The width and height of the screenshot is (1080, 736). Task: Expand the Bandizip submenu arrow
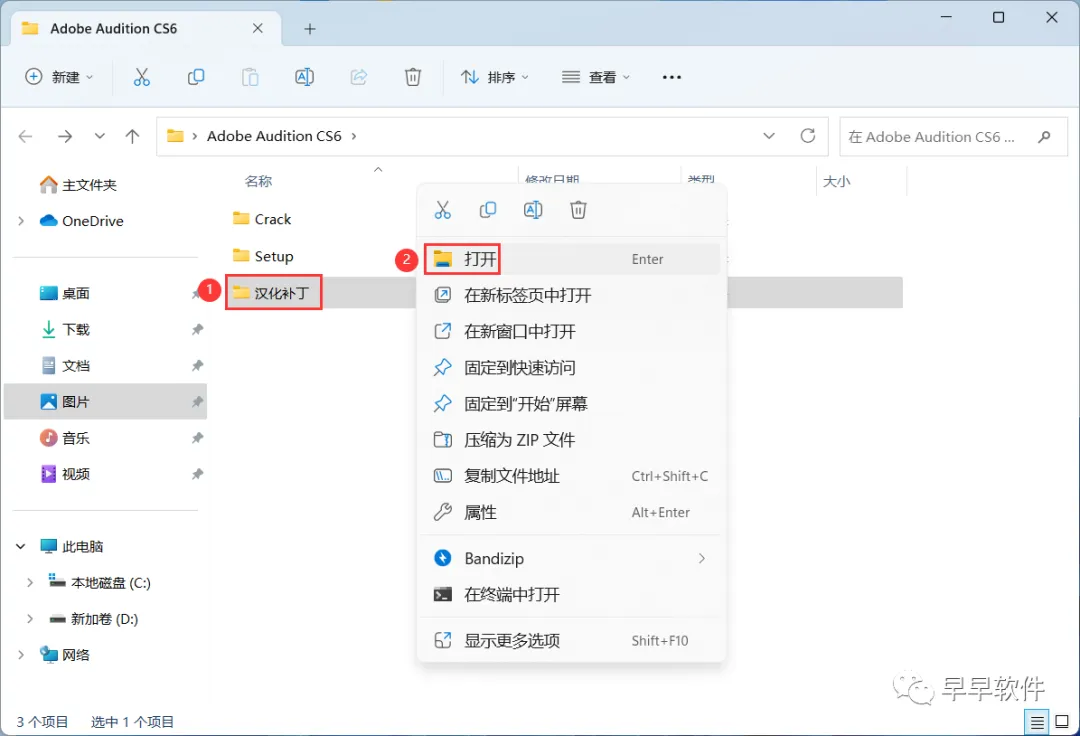point(702,558)
